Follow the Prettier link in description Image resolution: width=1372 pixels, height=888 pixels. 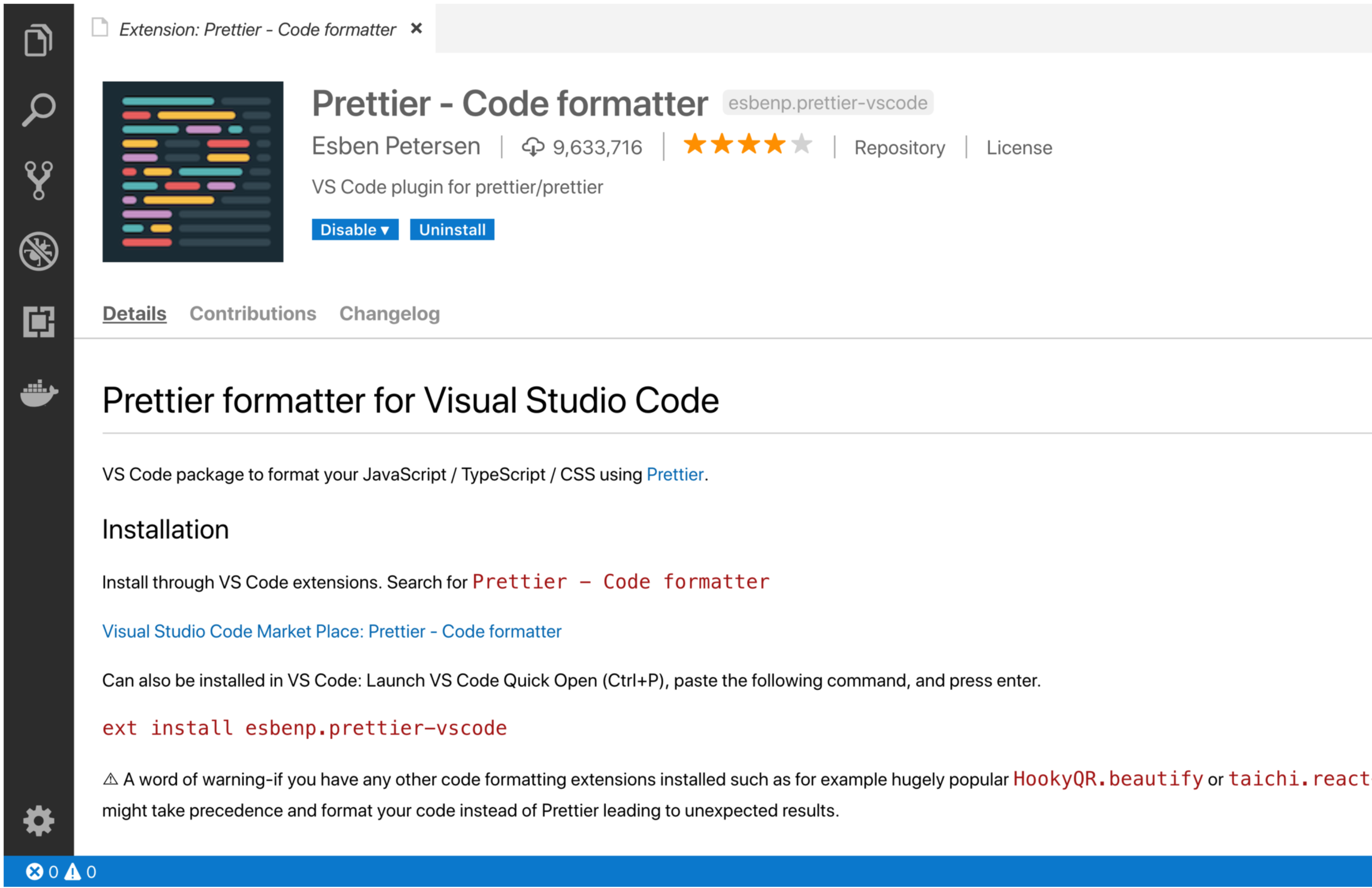click(675, 474)
